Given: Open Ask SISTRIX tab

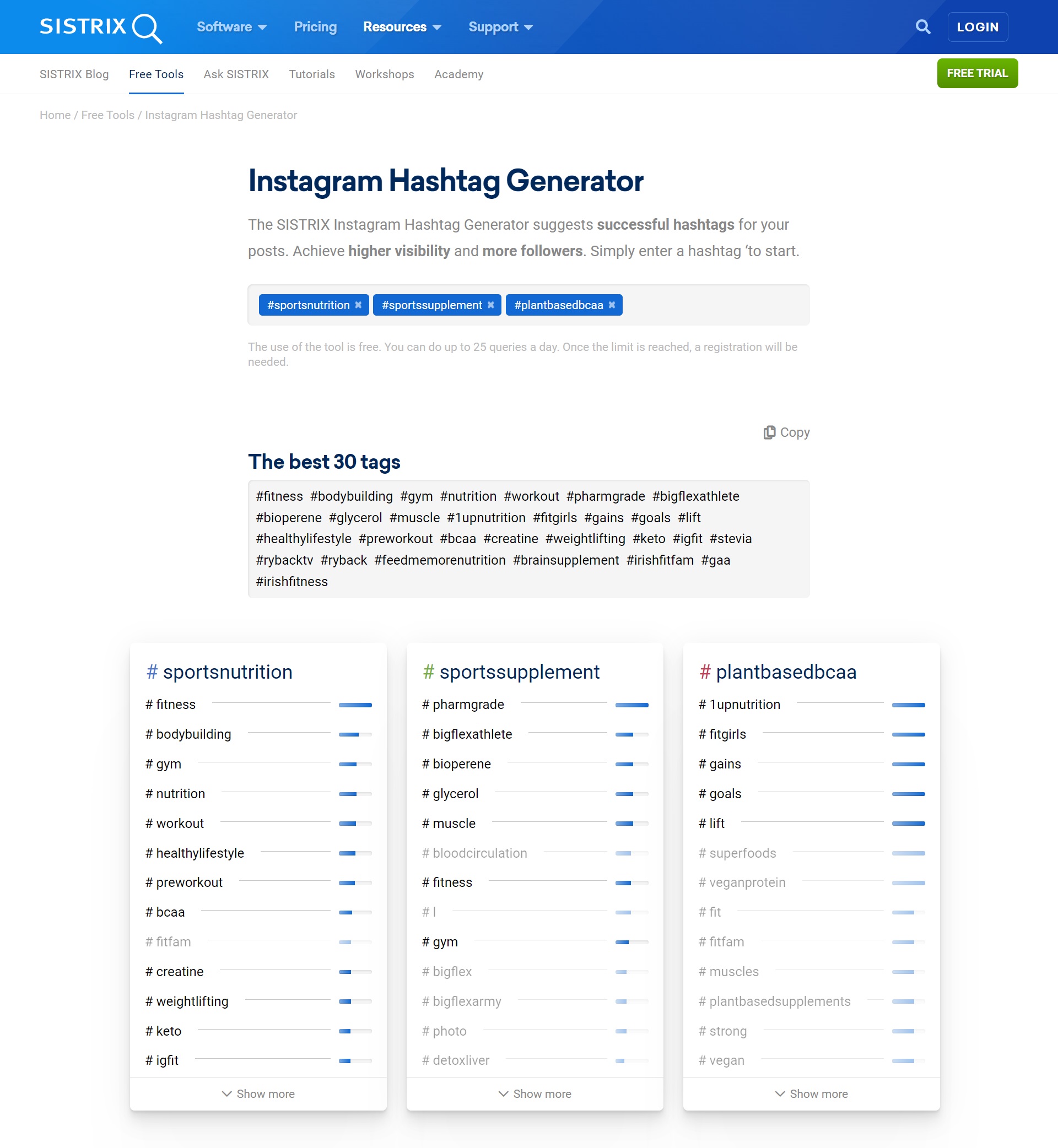Looking at the screenshot, I should tap(236, 74).
